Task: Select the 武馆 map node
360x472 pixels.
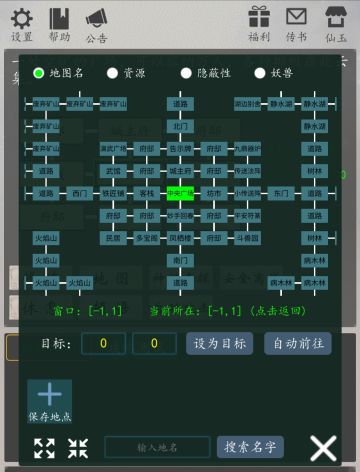Action: point(113,171)
